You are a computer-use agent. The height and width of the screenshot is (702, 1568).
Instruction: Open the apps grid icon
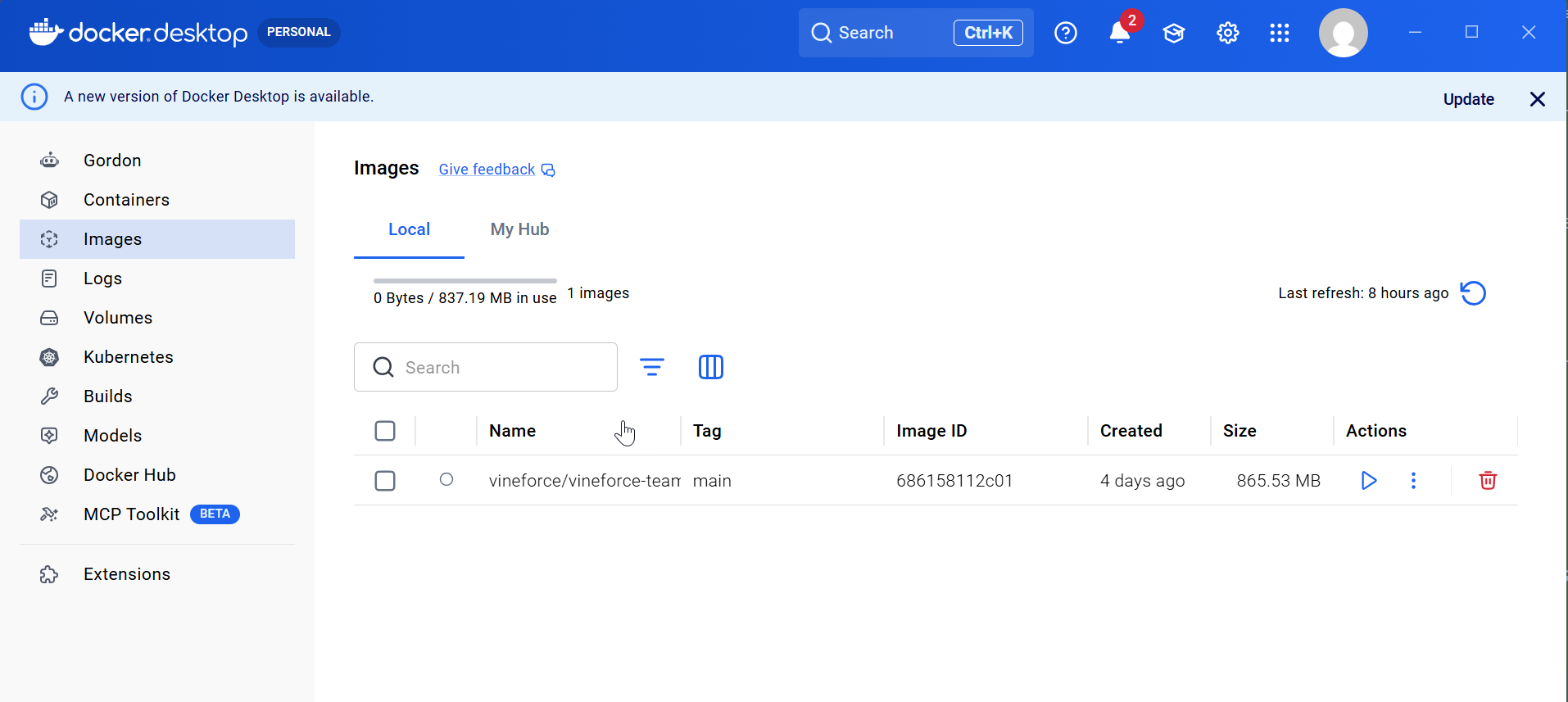[1279, 33]
